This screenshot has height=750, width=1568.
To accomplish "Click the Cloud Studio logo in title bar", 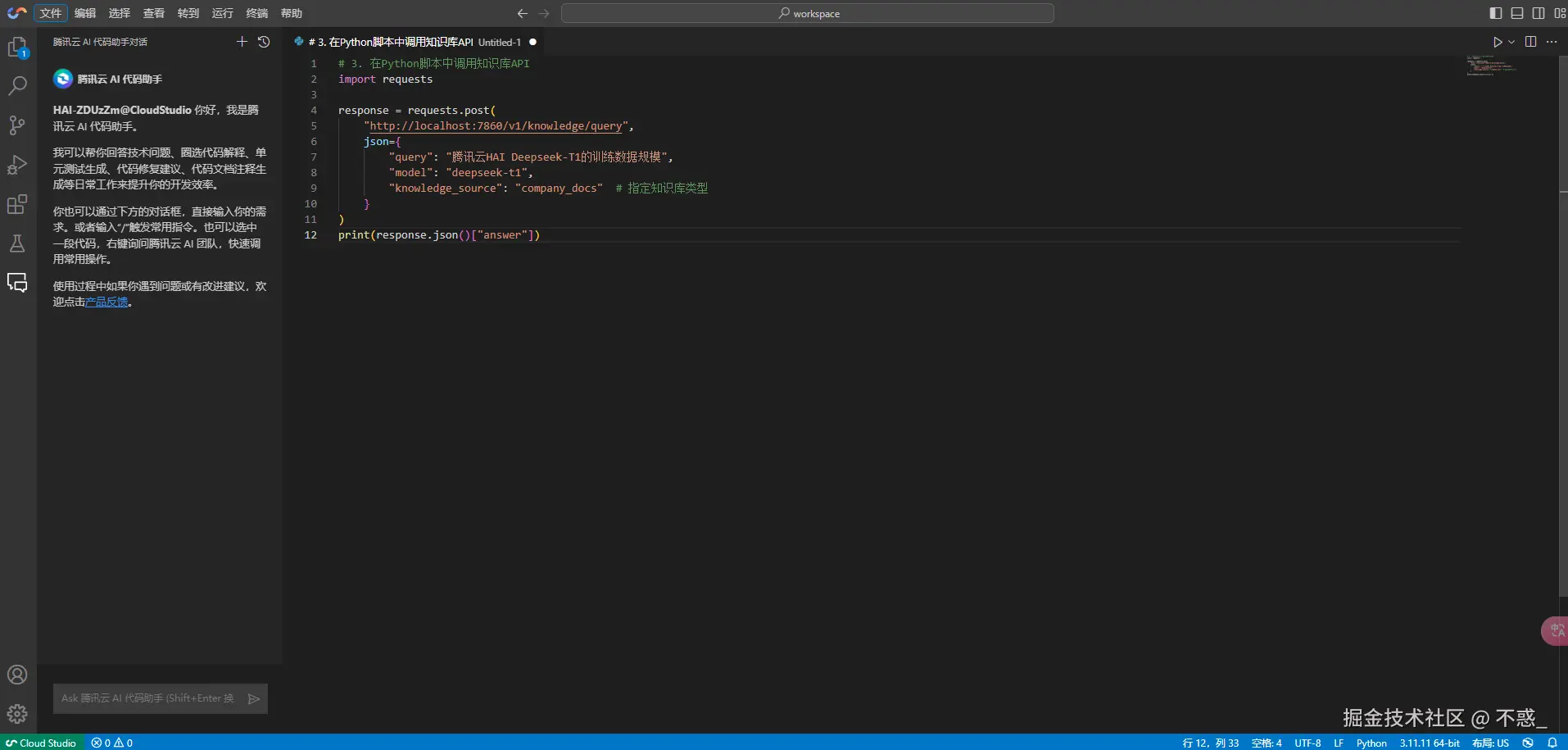I will point(17,13).
